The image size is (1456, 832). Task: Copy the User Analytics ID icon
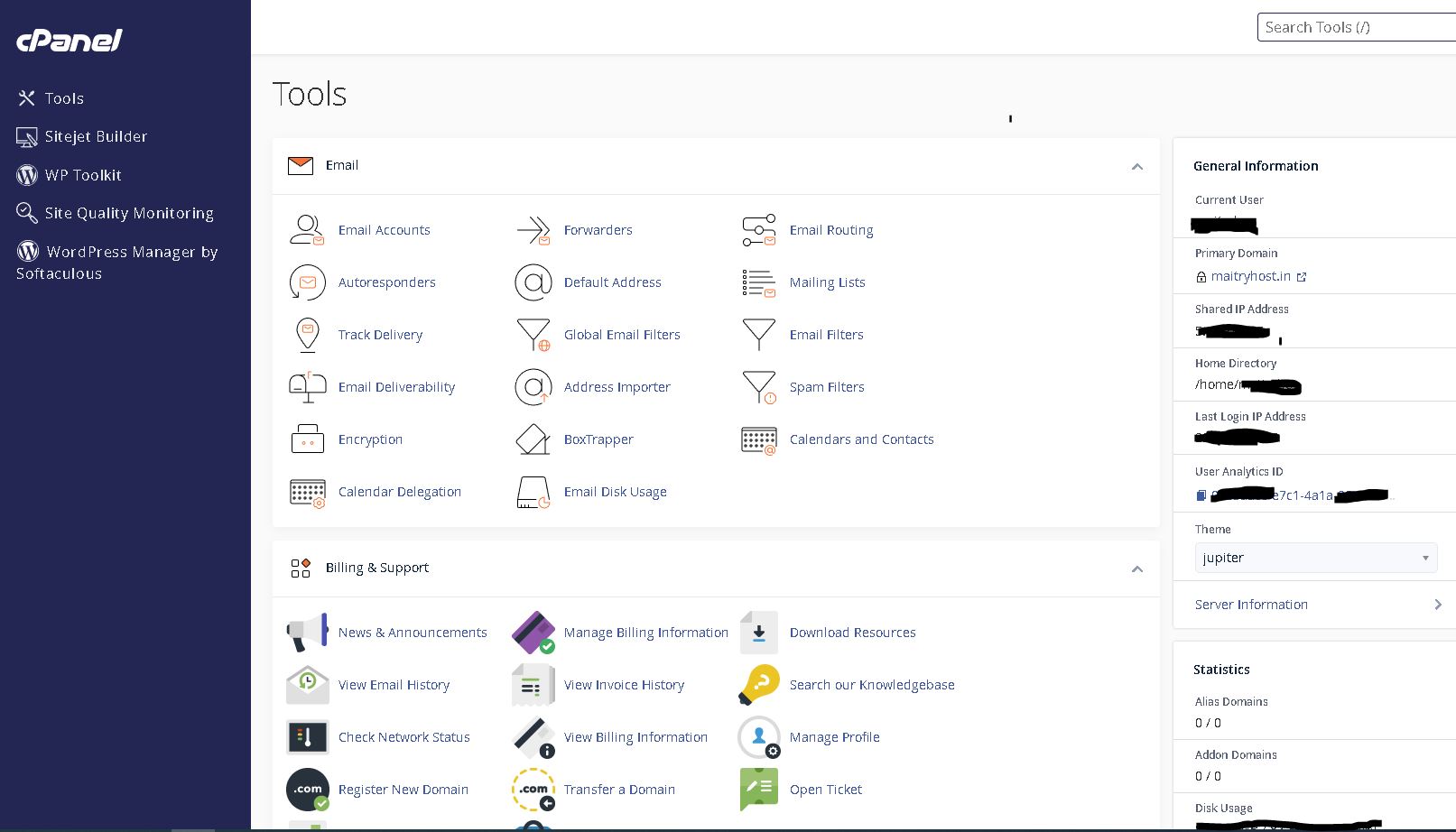click(x=1201, y=495)
